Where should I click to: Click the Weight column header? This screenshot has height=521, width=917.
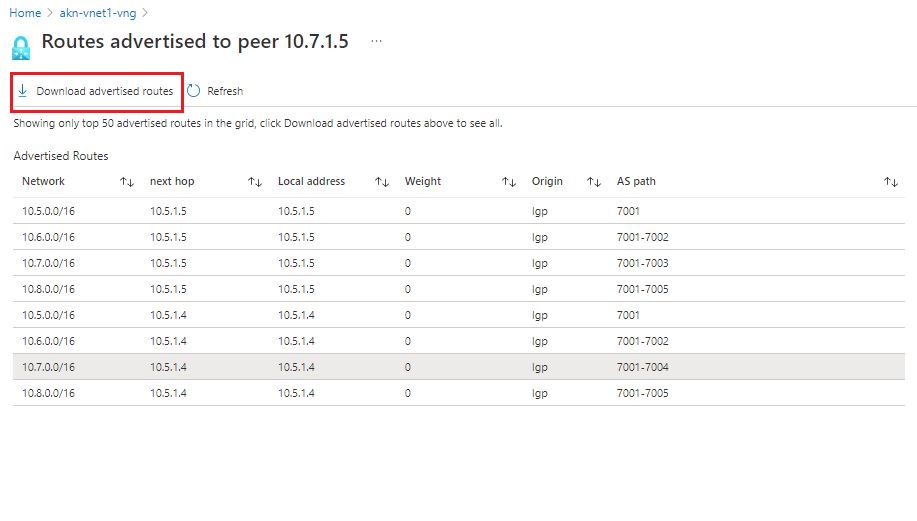click(x=423, y=181)
